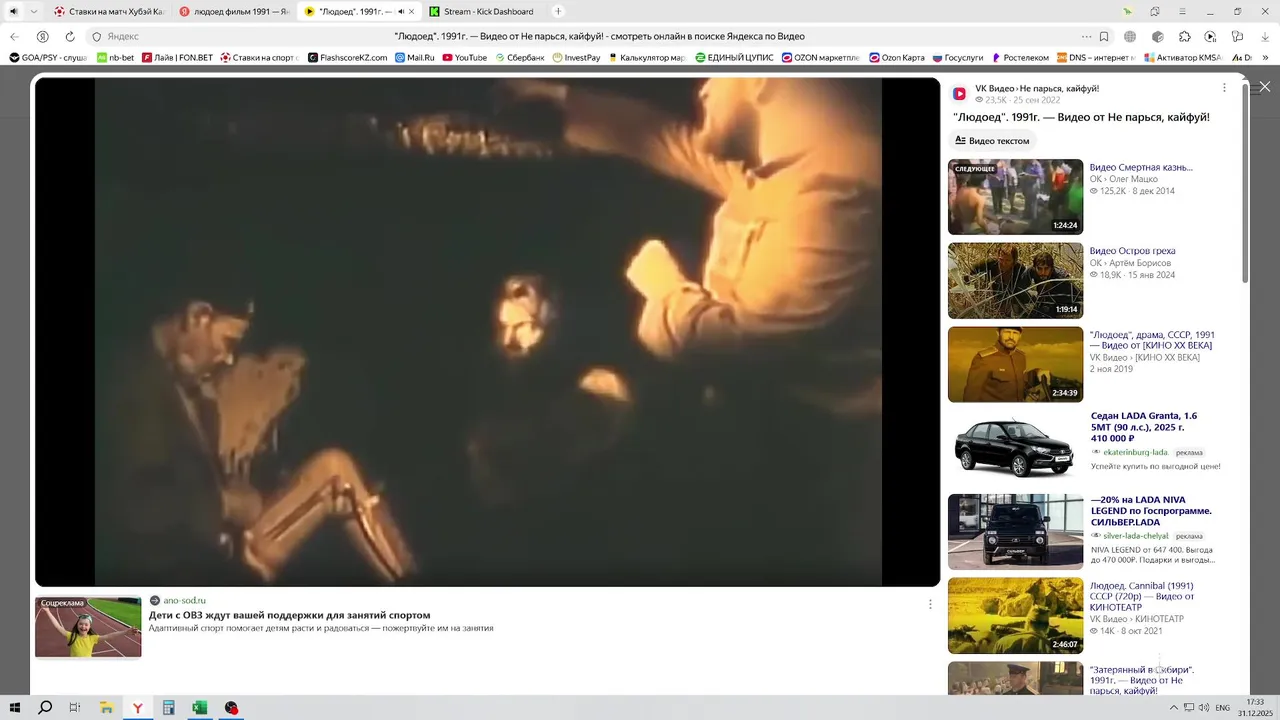Click the volume speaker tray icon
This screenshot has height=720, width=1280.
tap(1204, 708)
